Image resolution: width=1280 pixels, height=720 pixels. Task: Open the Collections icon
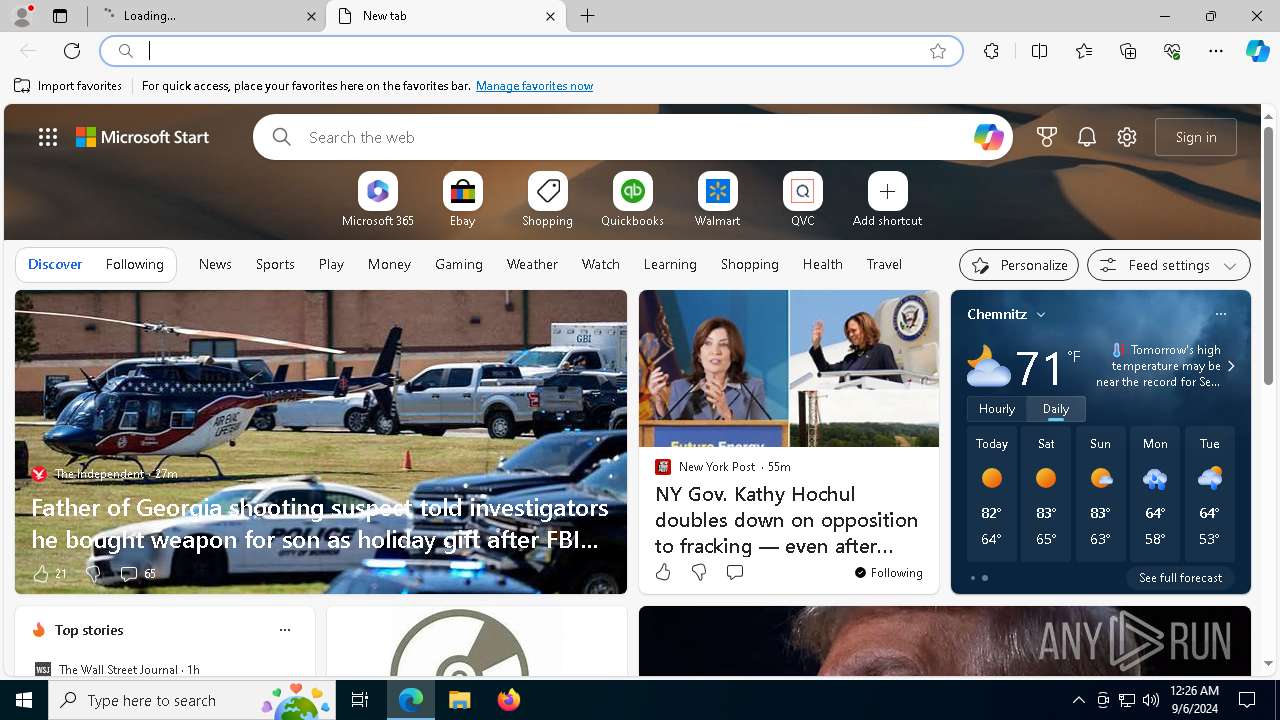[1128, 51]
